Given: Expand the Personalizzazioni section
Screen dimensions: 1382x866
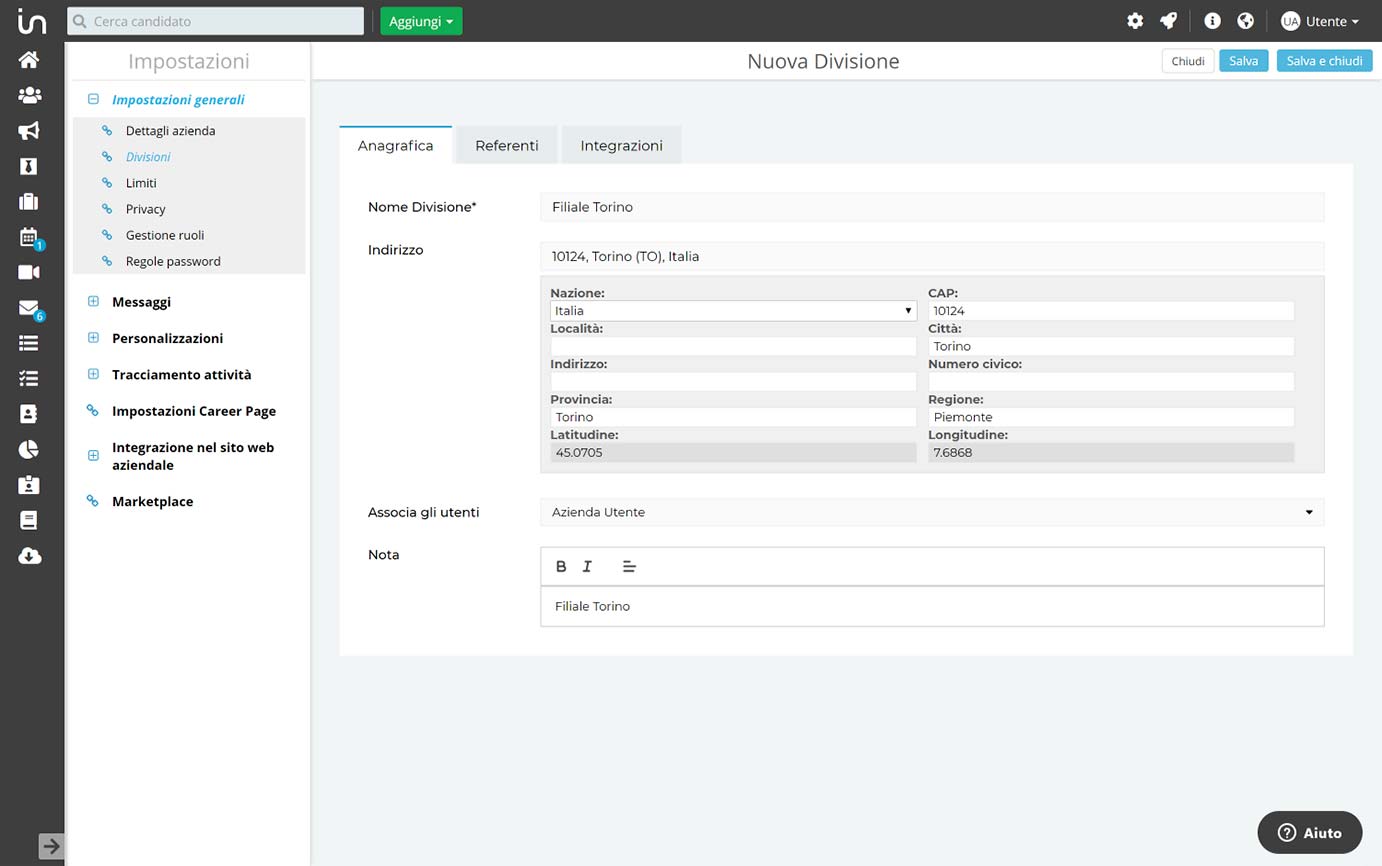Looking at the screenshot, I should pyautogui.click(x=93, y=338).
